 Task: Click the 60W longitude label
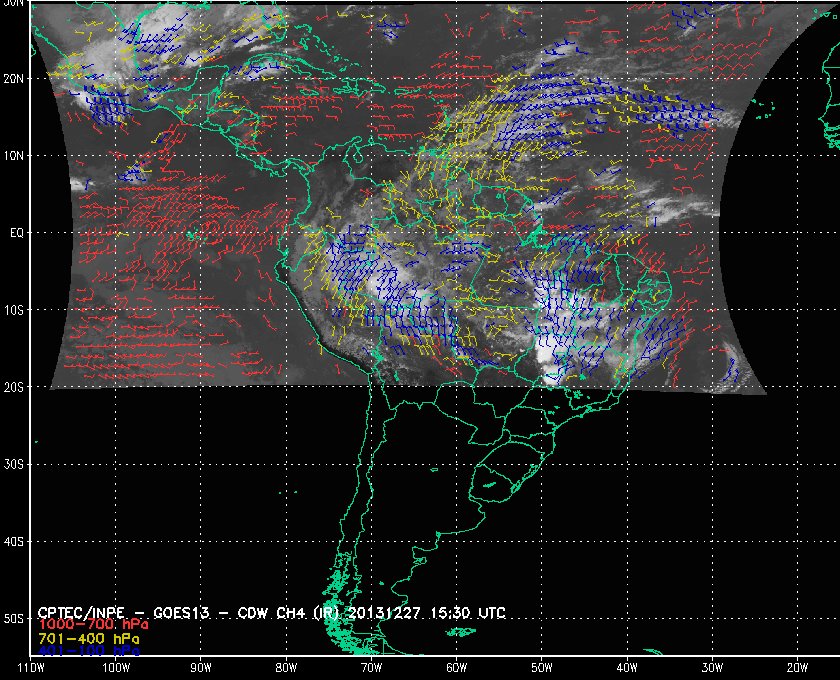(x=456, y=668)
